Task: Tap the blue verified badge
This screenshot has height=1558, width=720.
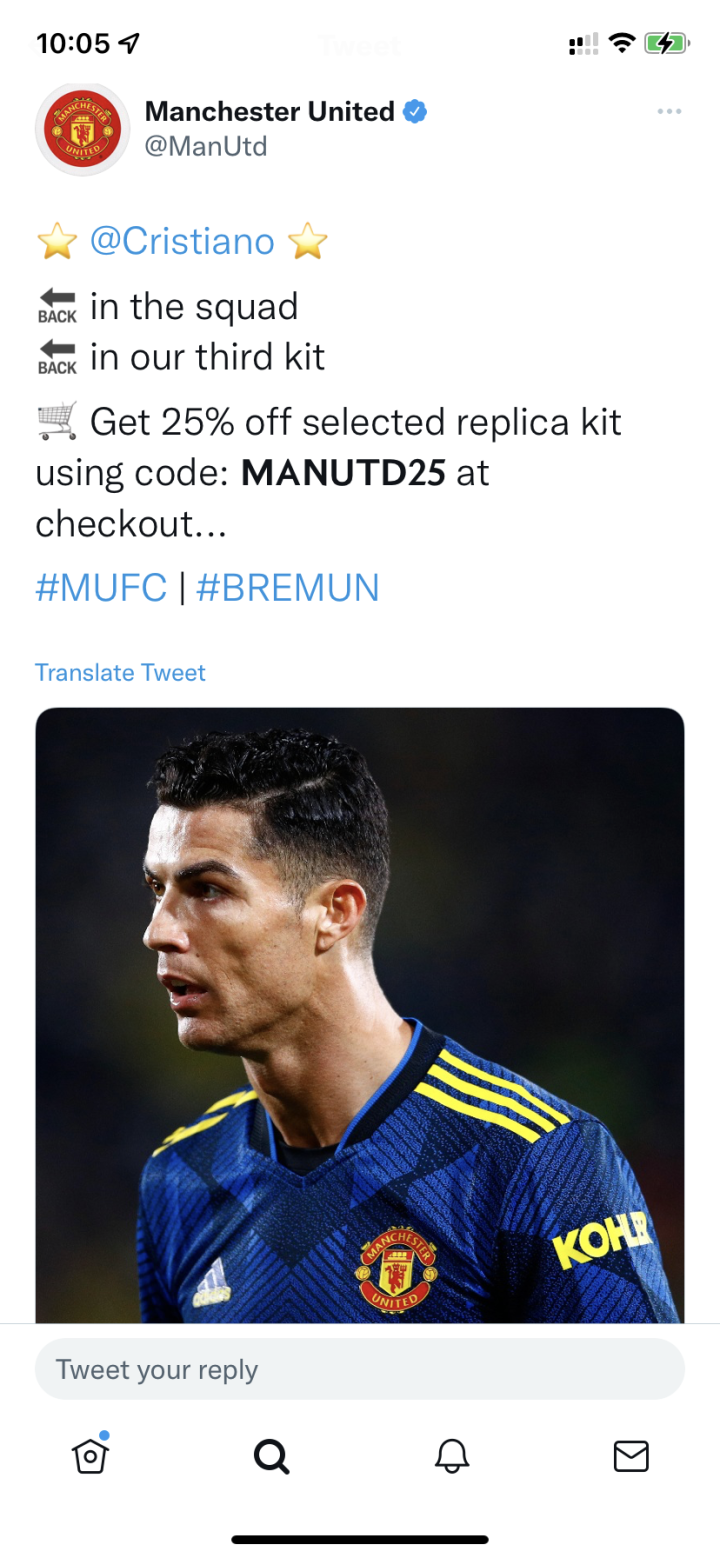Action: point(415,112)
